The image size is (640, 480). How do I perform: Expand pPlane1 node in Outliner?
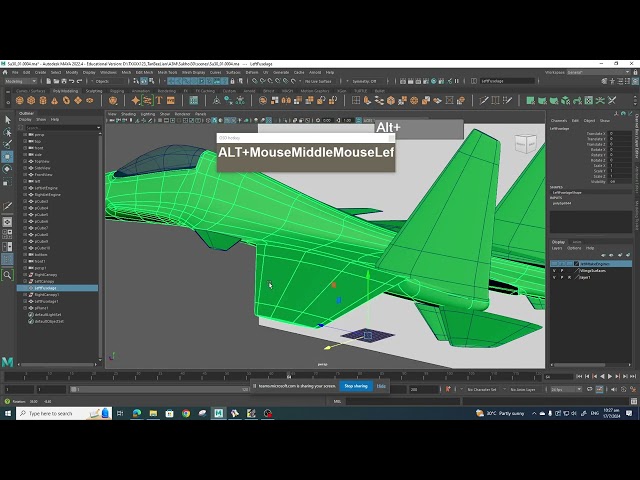tap(25, 308)
